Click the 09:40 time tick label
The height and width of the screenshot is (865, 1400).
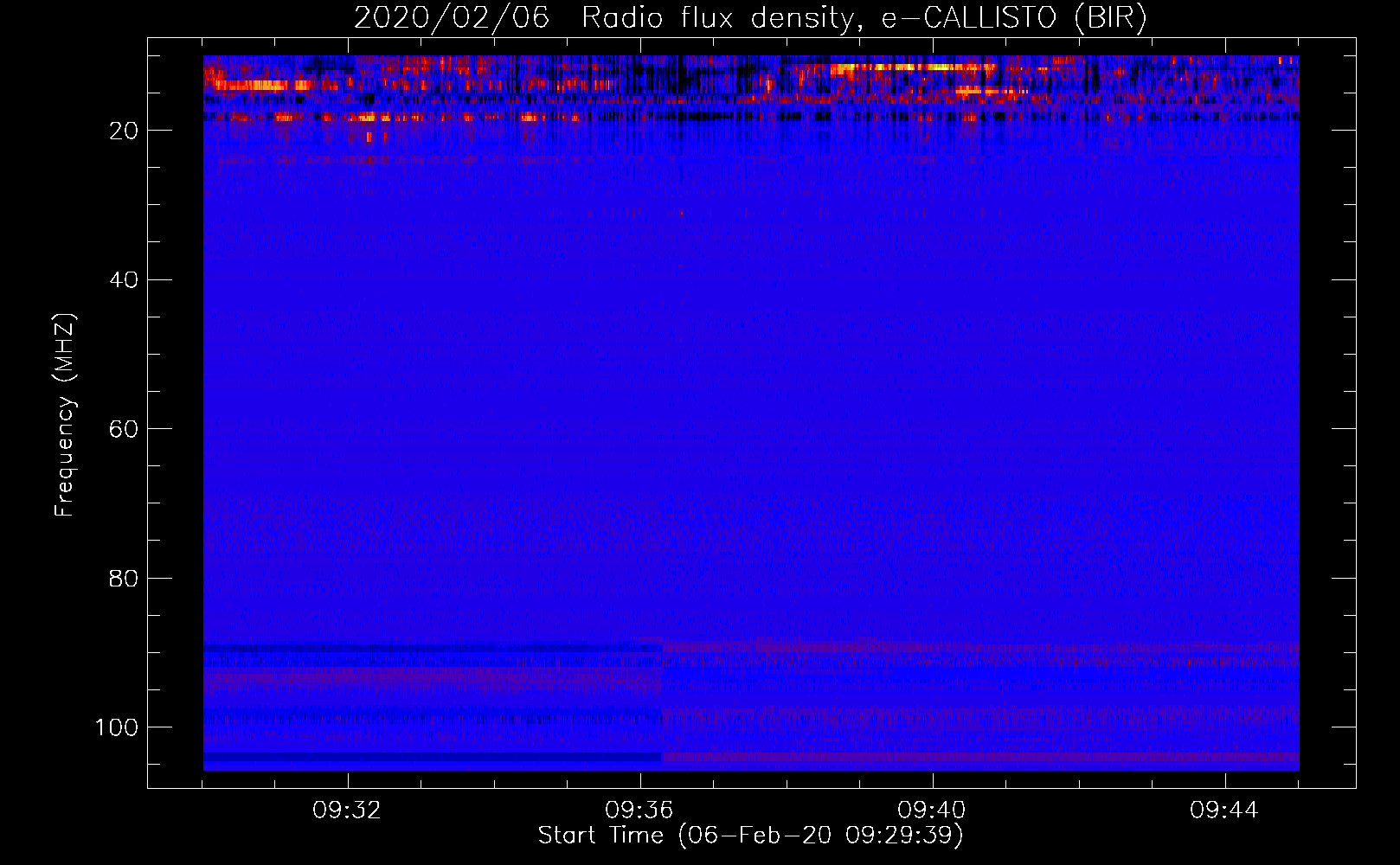tap(932, 811)
